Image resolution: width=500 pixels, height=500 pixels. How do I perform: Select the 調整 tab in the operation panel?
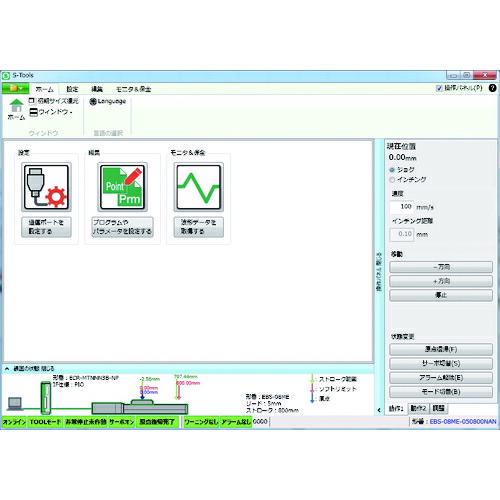click(438, 408)
